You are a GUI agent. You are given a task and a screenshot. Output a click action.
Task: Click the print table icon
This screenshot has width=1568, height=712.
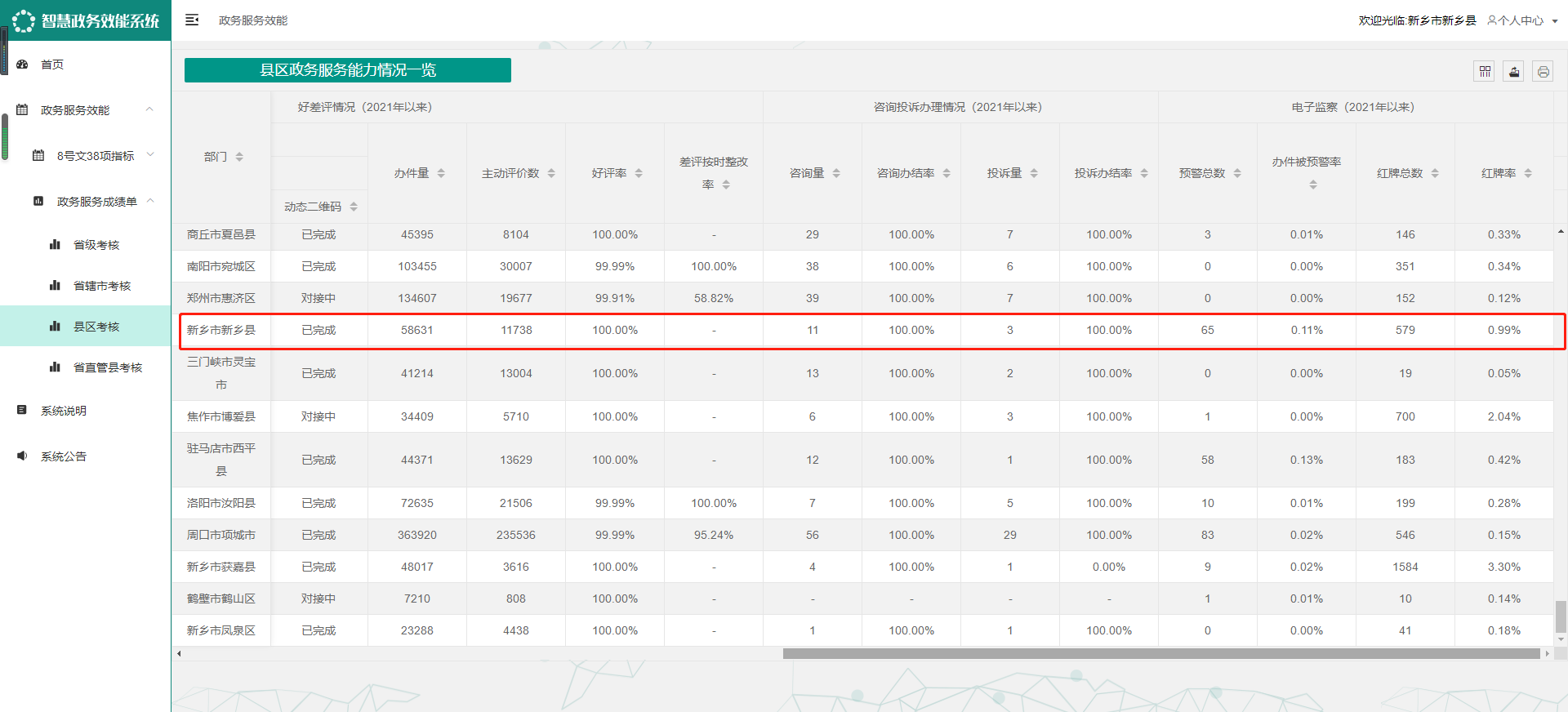coord(1543,72)
